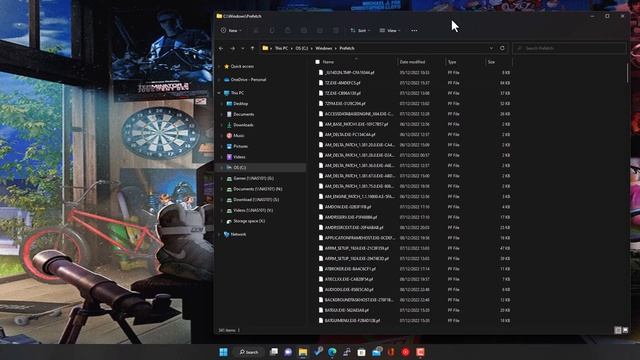Viewport: 640px width, 360px height.
Task: Expand address bar history dropdown
Action: [x=491, y=48]
